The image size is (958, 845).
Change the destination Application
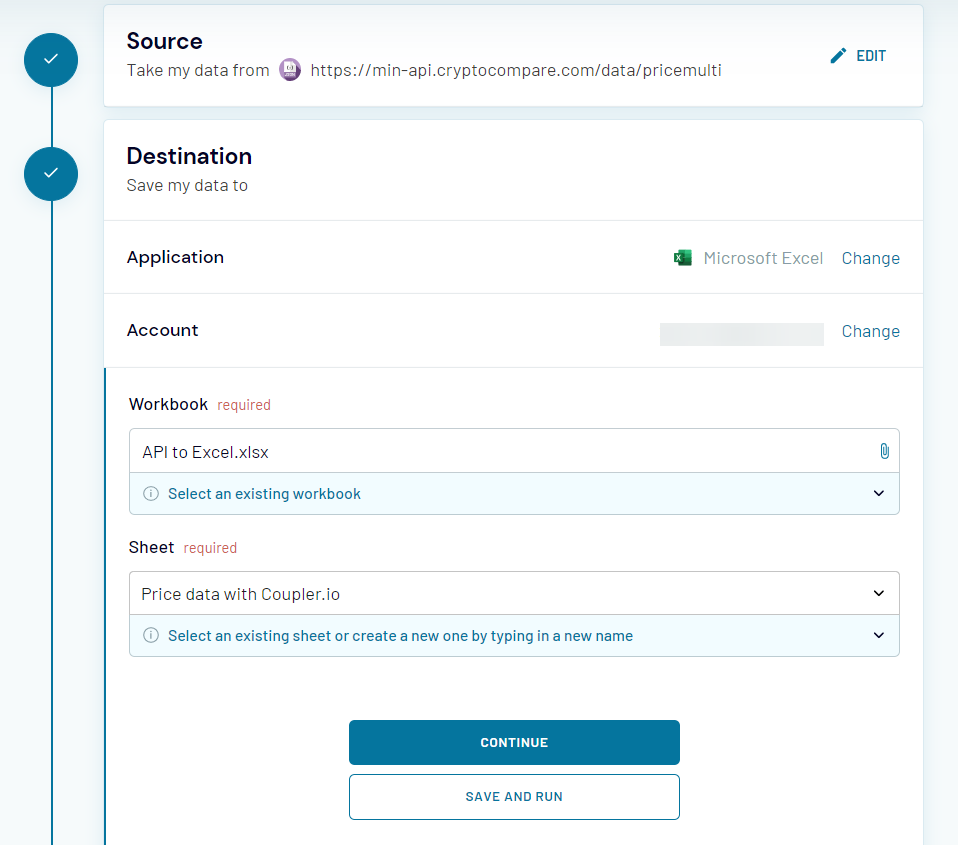[870, 258]
